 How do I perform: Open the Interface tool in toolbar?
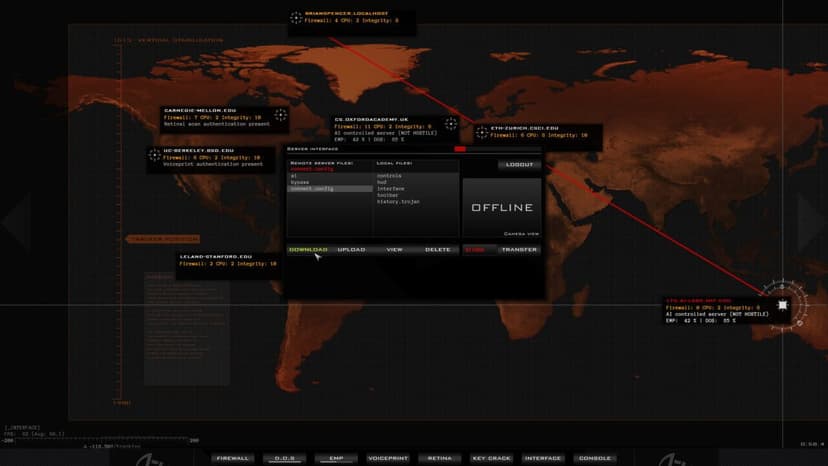click(x=543, y=458)
